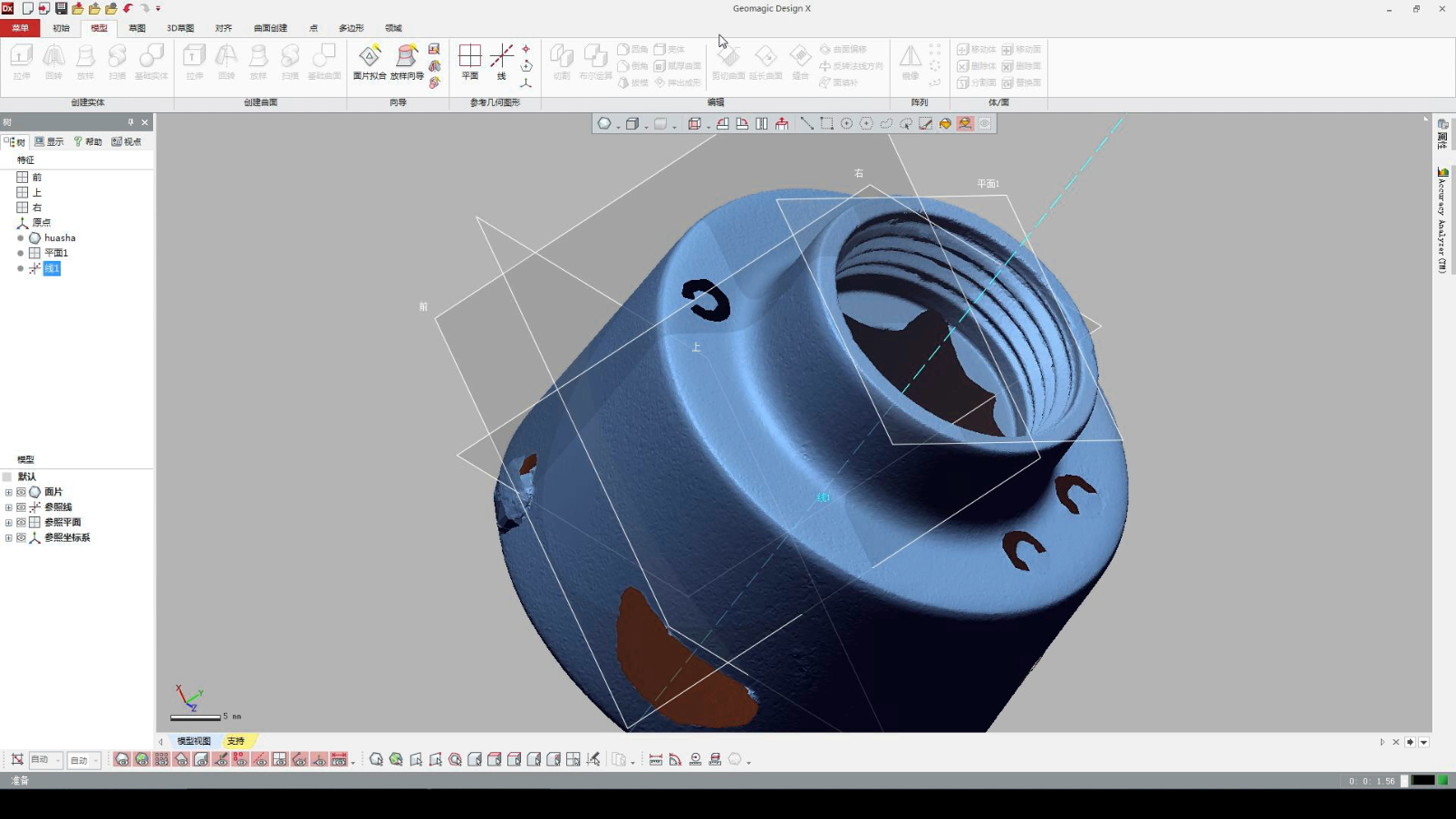Toggle visibility eye of 面片 model item
1456x819 pixels.
point(21,492)
